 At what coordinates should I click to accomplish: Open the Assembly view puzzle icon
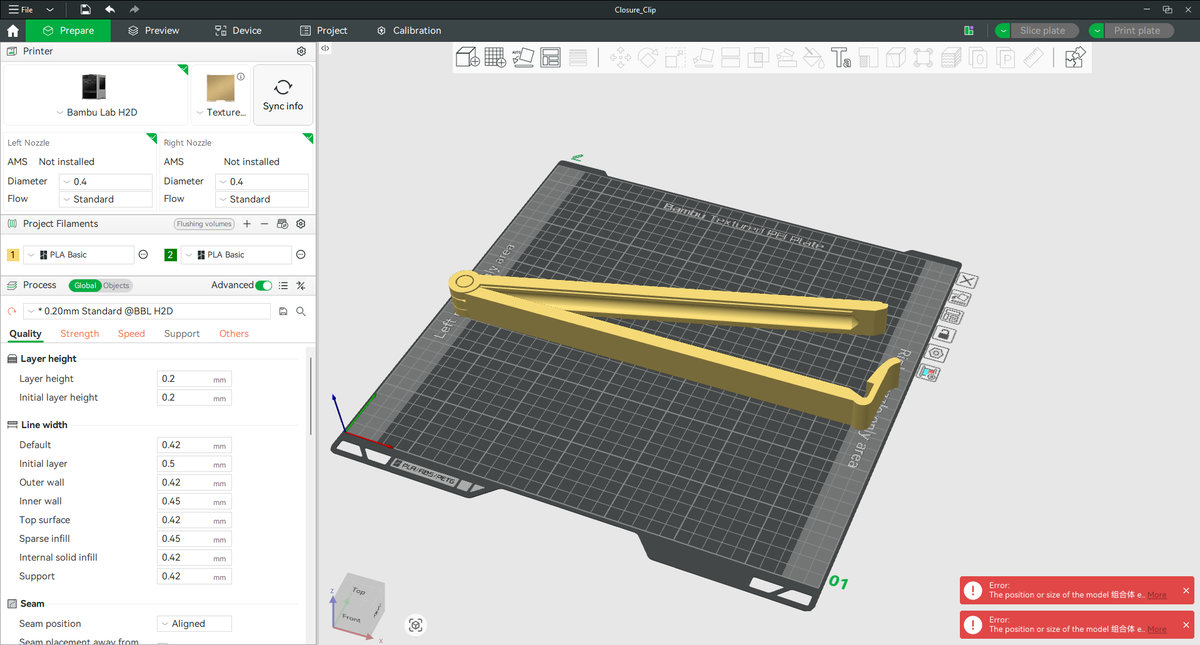[x=1075, y=58]
